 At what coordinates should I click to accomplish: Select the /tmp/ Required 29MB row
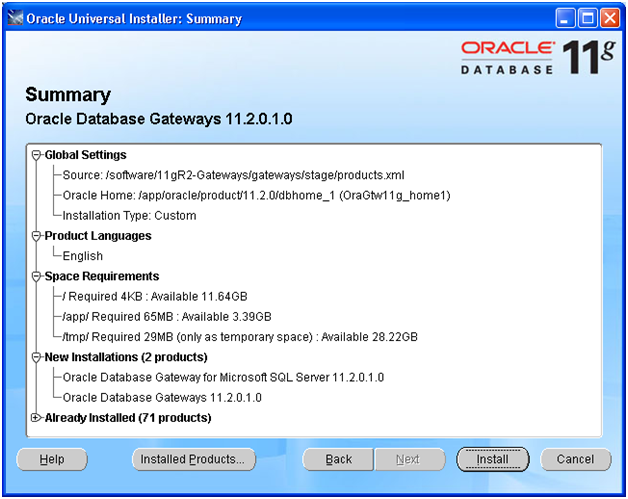point(240,337)
